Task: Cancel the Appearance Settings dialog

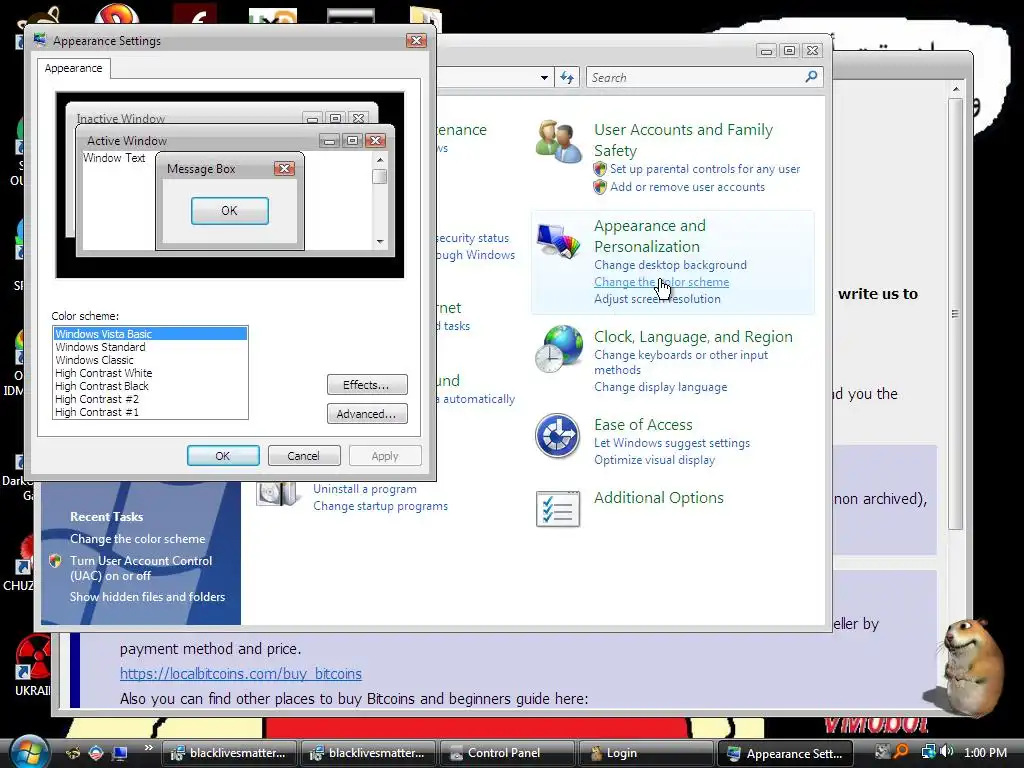Action: 304,456
